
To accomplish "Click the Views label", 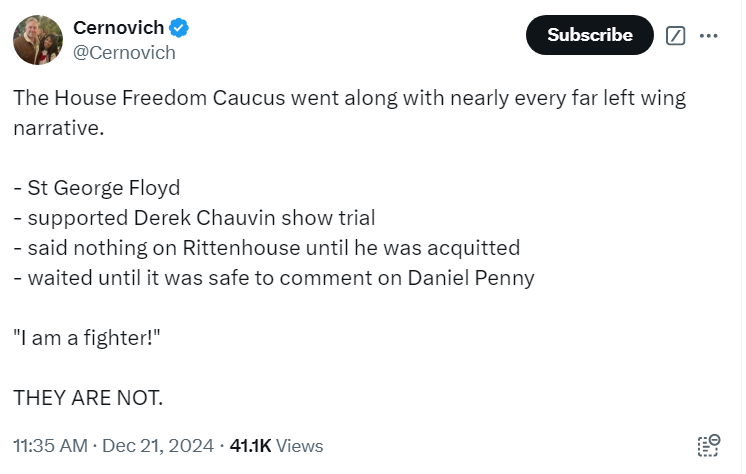I will pyautogui.click(x=301, y=448).
